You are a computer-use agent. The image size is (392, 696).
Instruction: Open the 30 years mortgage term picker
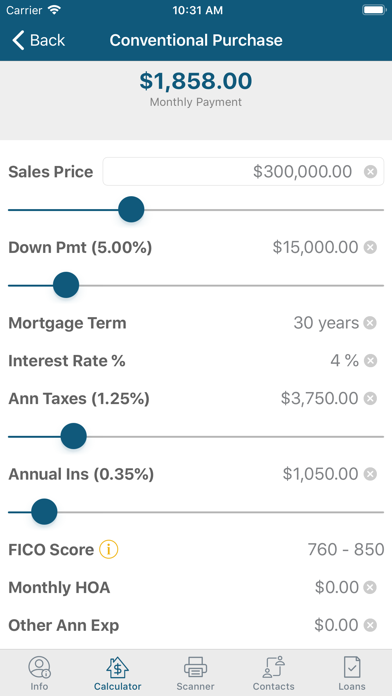(x=326, y=323)
